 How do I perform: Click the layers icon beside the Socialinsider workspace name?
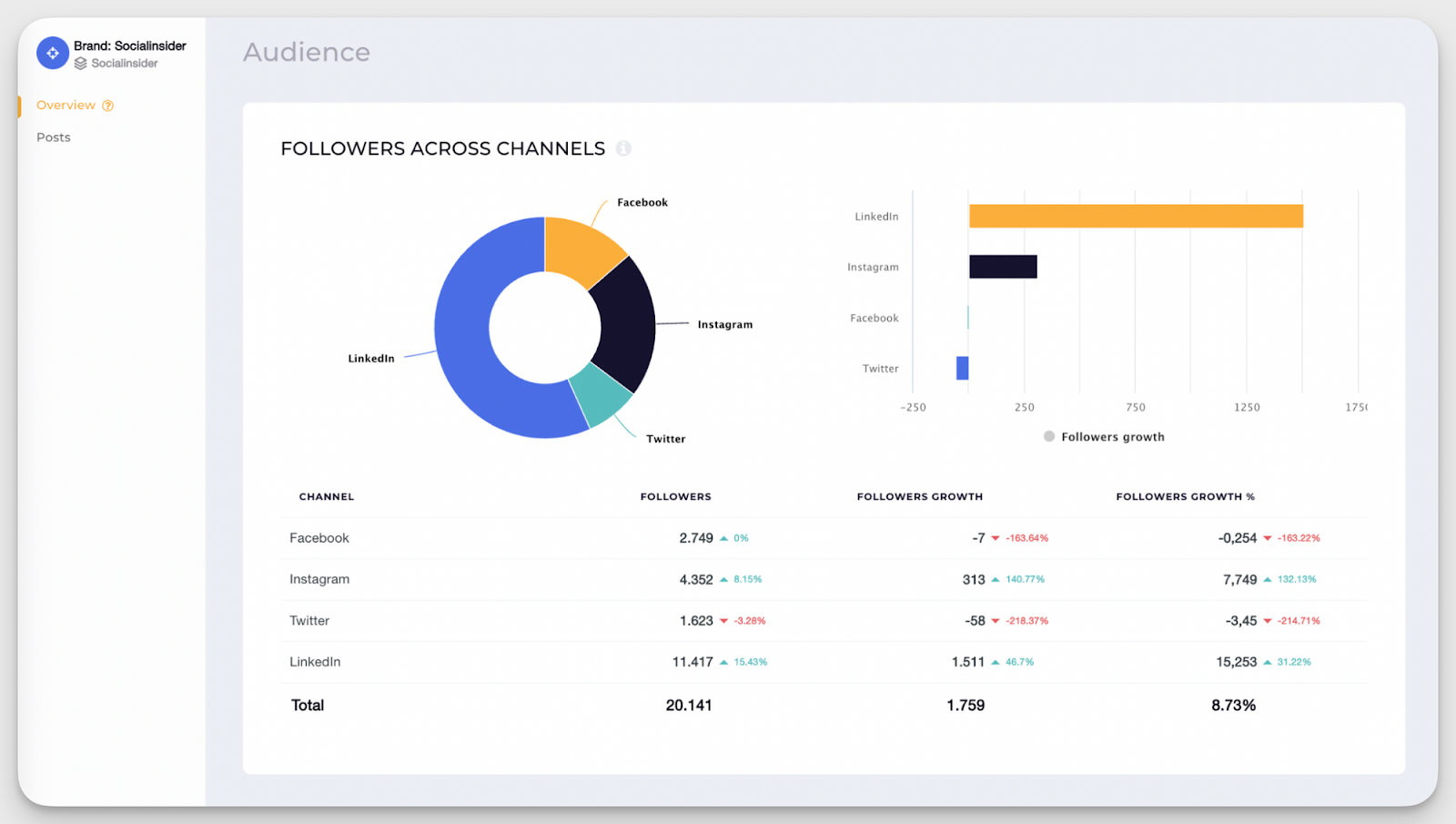tap(83, 63)
